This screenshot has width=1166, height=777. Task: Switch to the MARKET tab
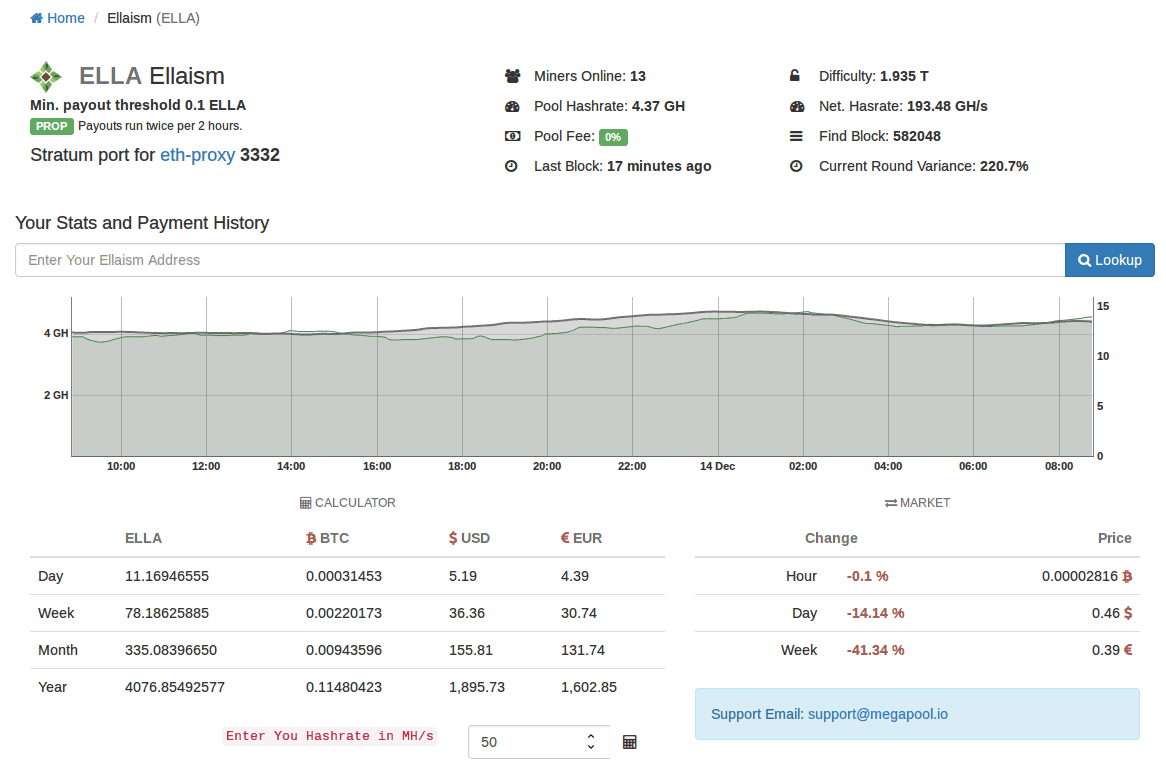[917, 503]
